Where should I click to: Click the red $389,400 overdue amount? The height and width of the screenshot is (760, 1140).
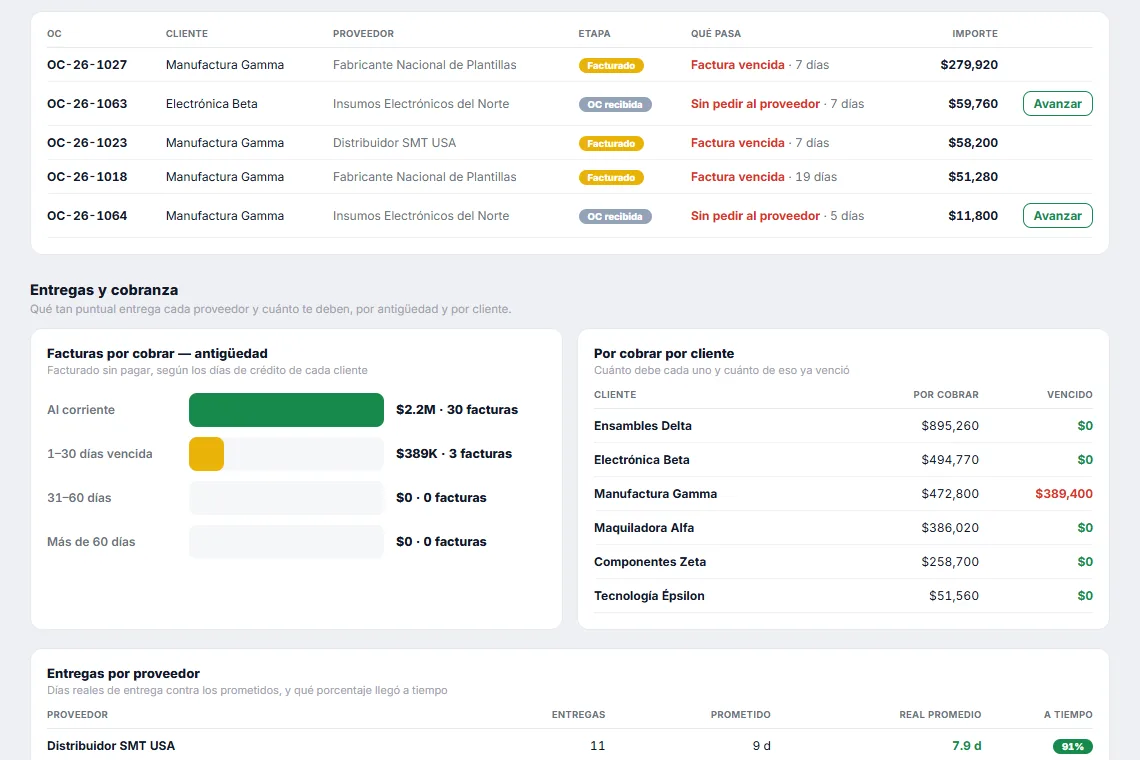pos(1064,494)
